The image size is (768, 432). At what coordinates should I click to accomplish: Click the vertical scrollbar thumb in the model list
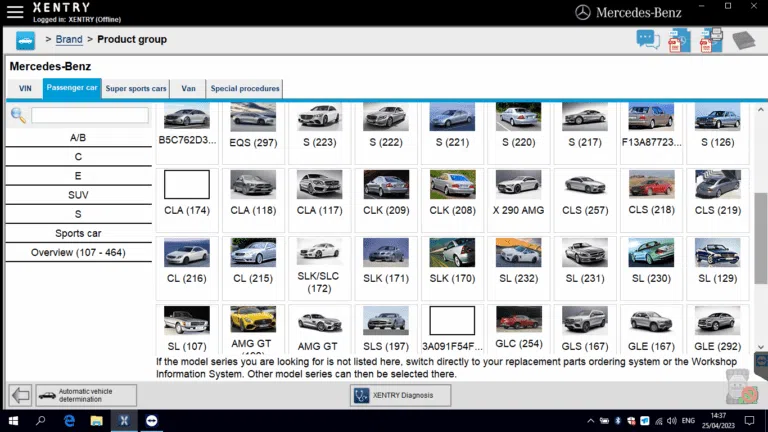(x=761, y=238)
